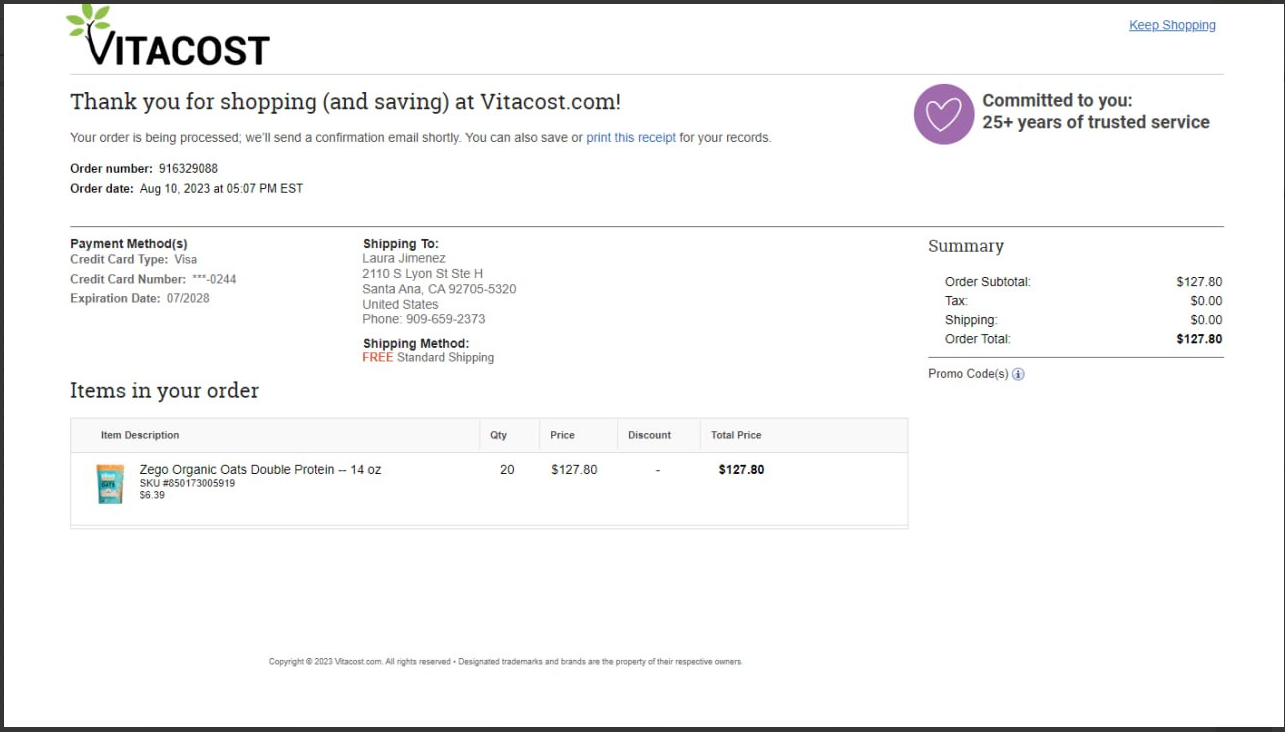
Task: Click the order date Aug 10, 2023
Action: (x=221, y=188)
